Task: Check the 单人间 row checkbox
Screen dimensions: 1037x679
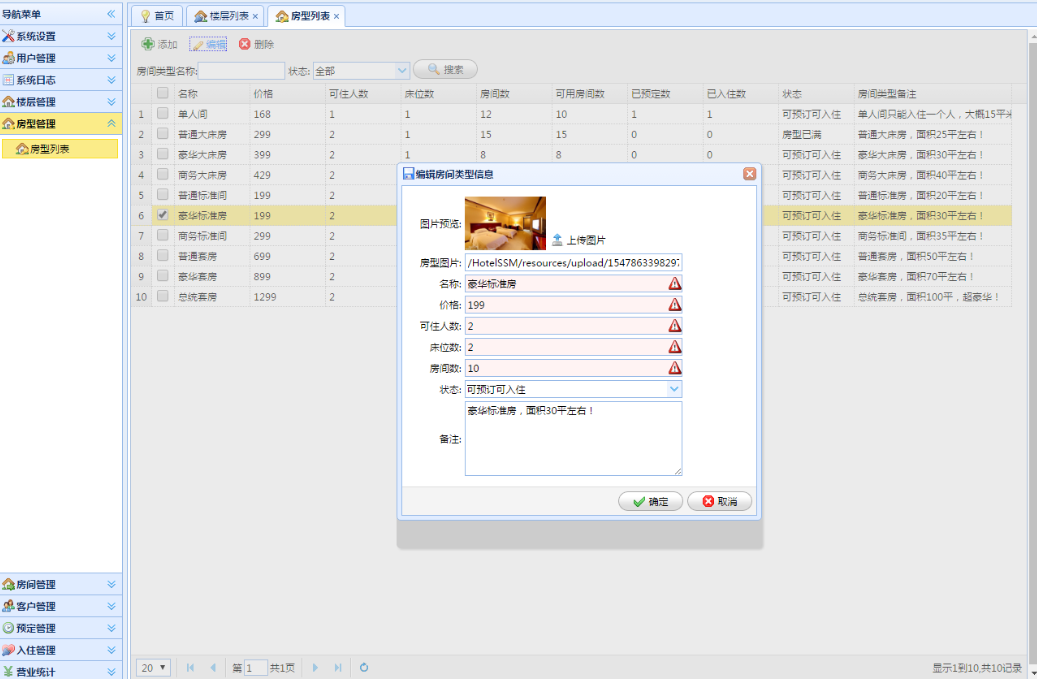Action: point(162,114)
